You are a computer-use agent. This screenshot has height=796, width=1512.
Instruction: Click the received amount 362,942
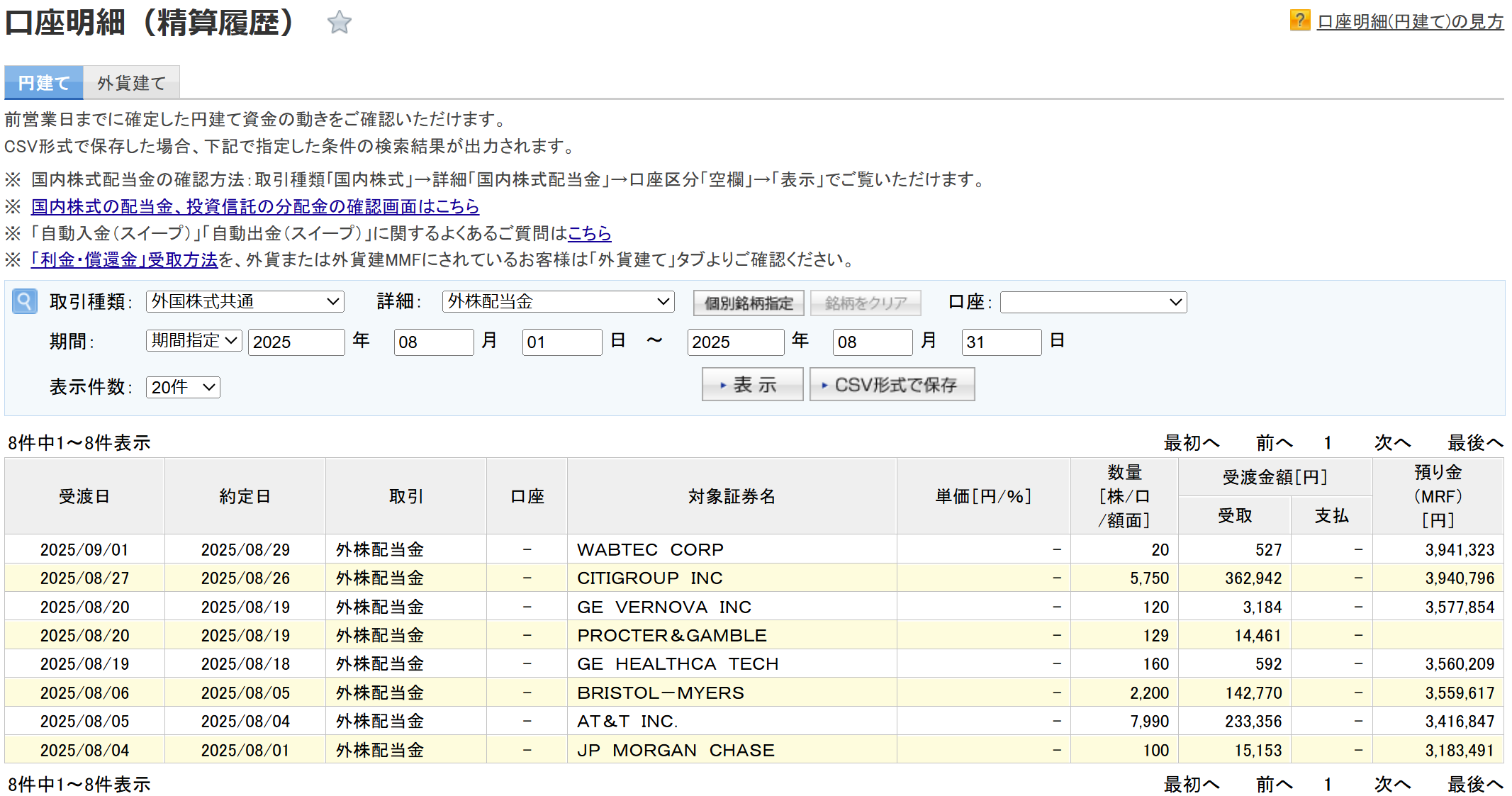tap(1253, 578)
